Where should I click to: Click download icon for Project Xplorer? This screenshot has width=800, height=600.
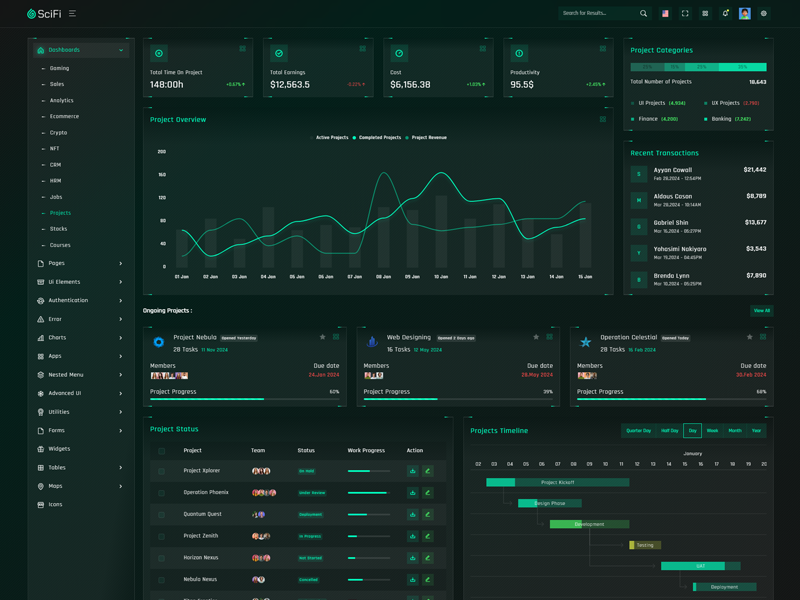pyautogui.click(x=412, y=471)
